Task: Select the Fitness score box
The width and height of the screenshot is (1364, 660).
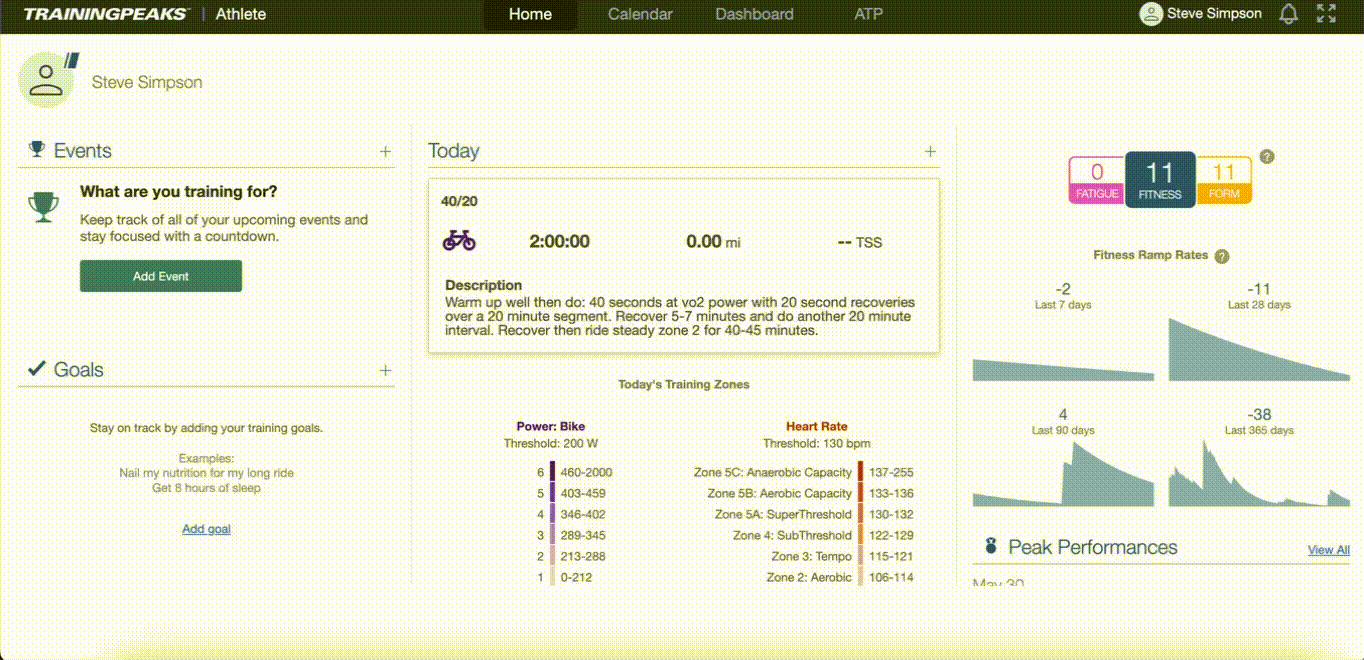Action: [1160, 180]
